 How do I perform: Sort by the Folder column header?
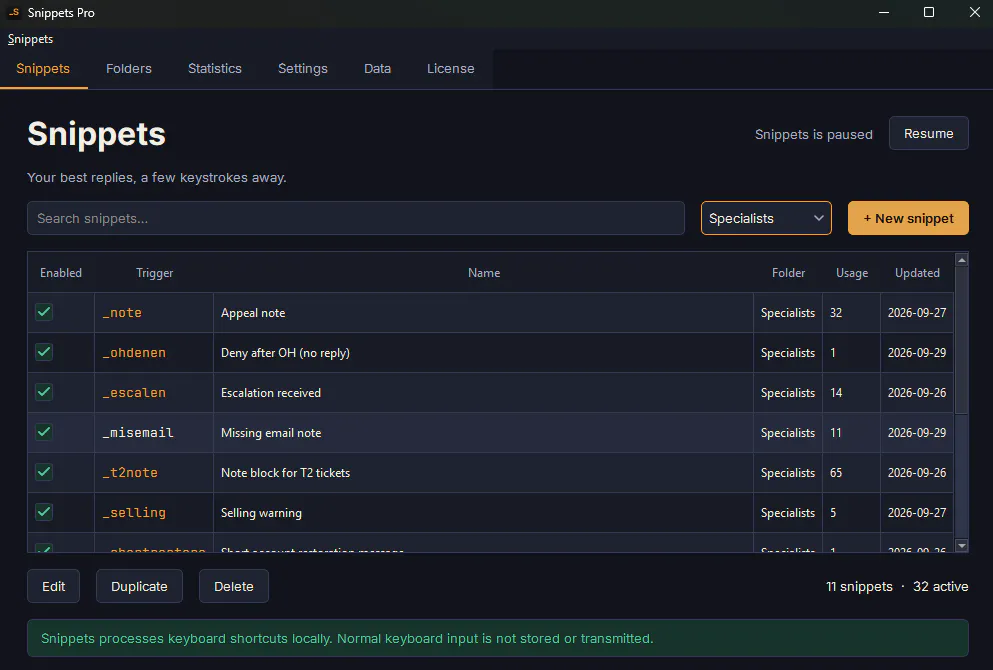(788, 272)
